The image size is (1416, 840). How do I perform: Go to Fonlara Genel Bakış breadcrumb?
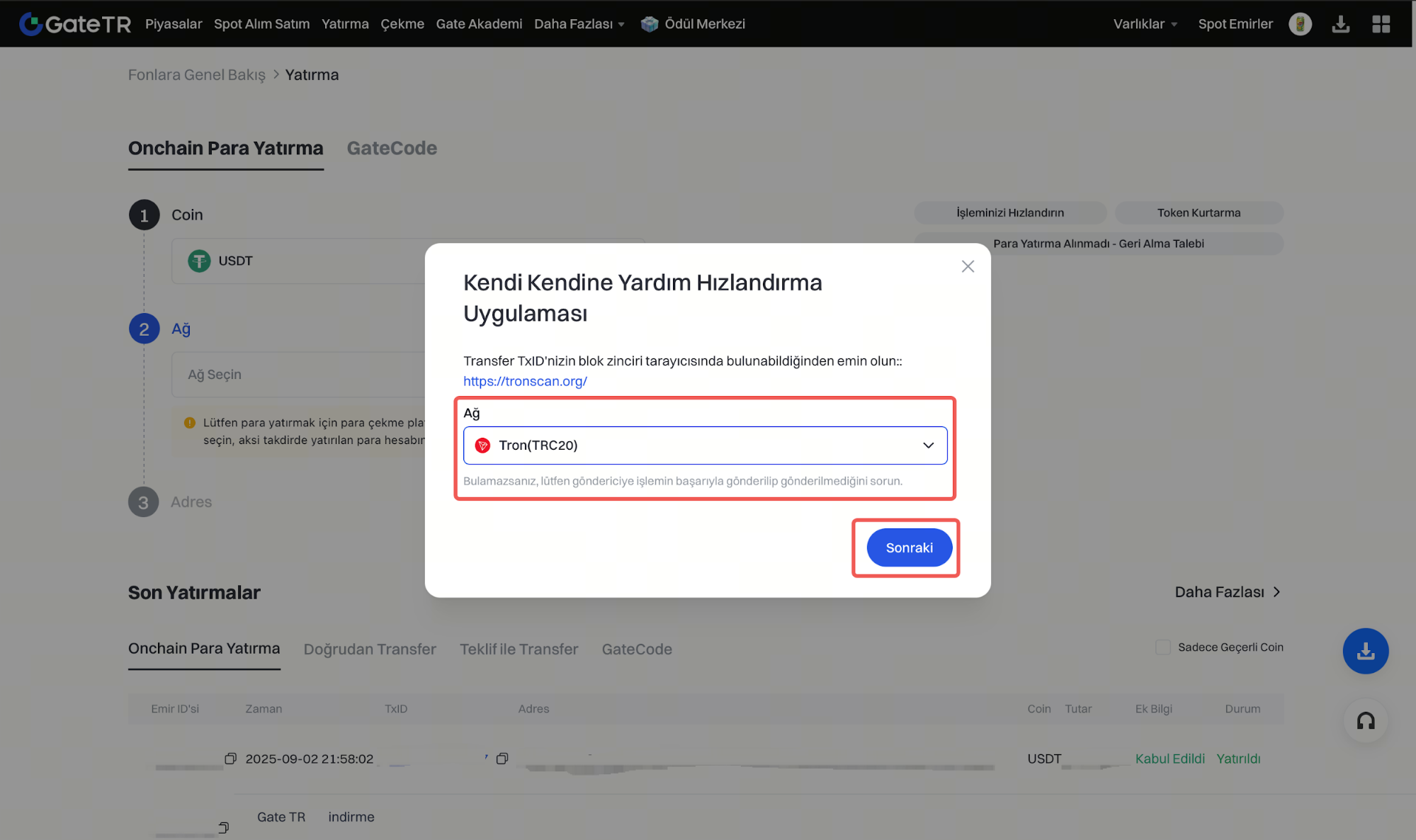196,74
